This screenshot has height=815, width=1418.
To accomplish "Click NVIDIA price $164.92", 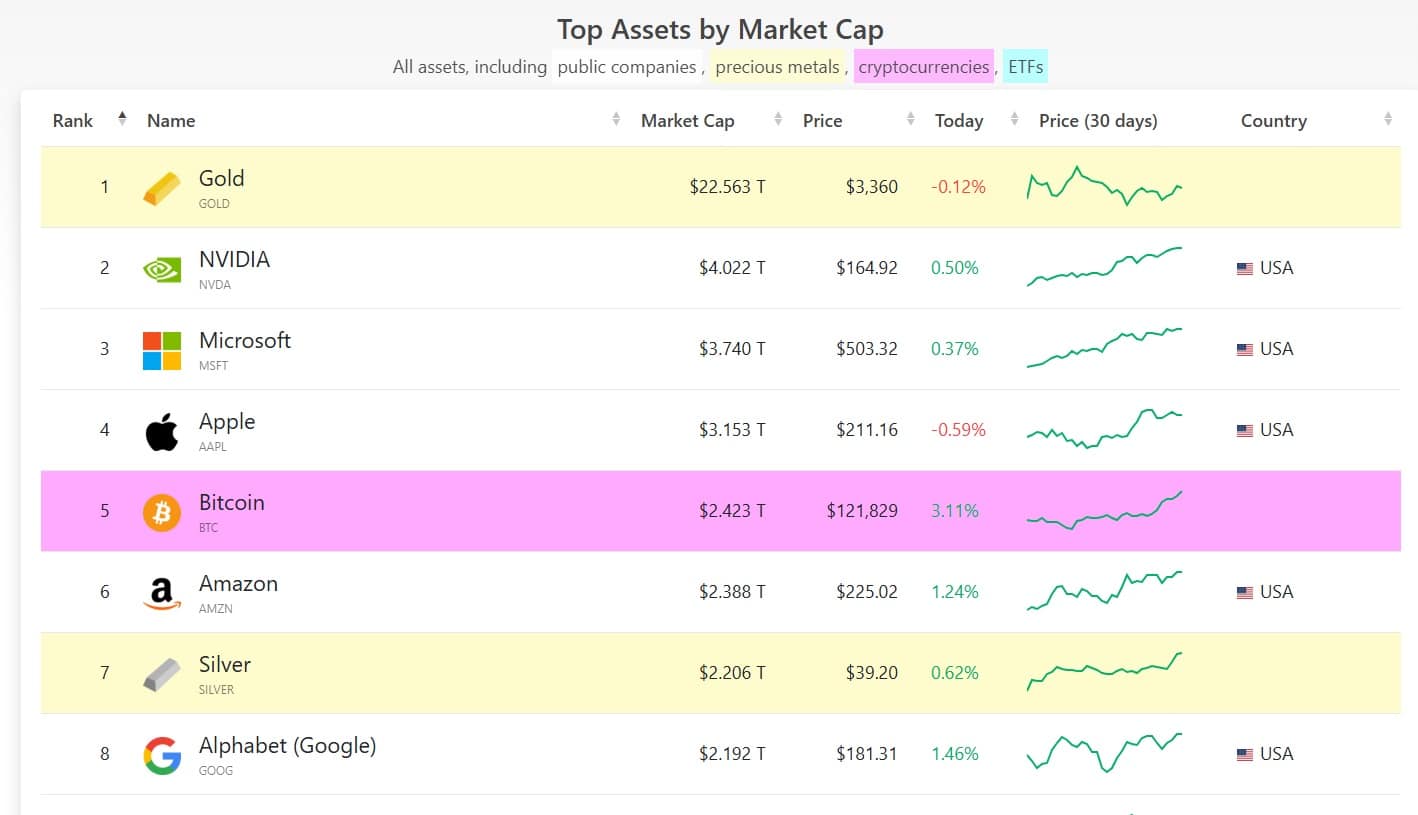I will 867,268.
